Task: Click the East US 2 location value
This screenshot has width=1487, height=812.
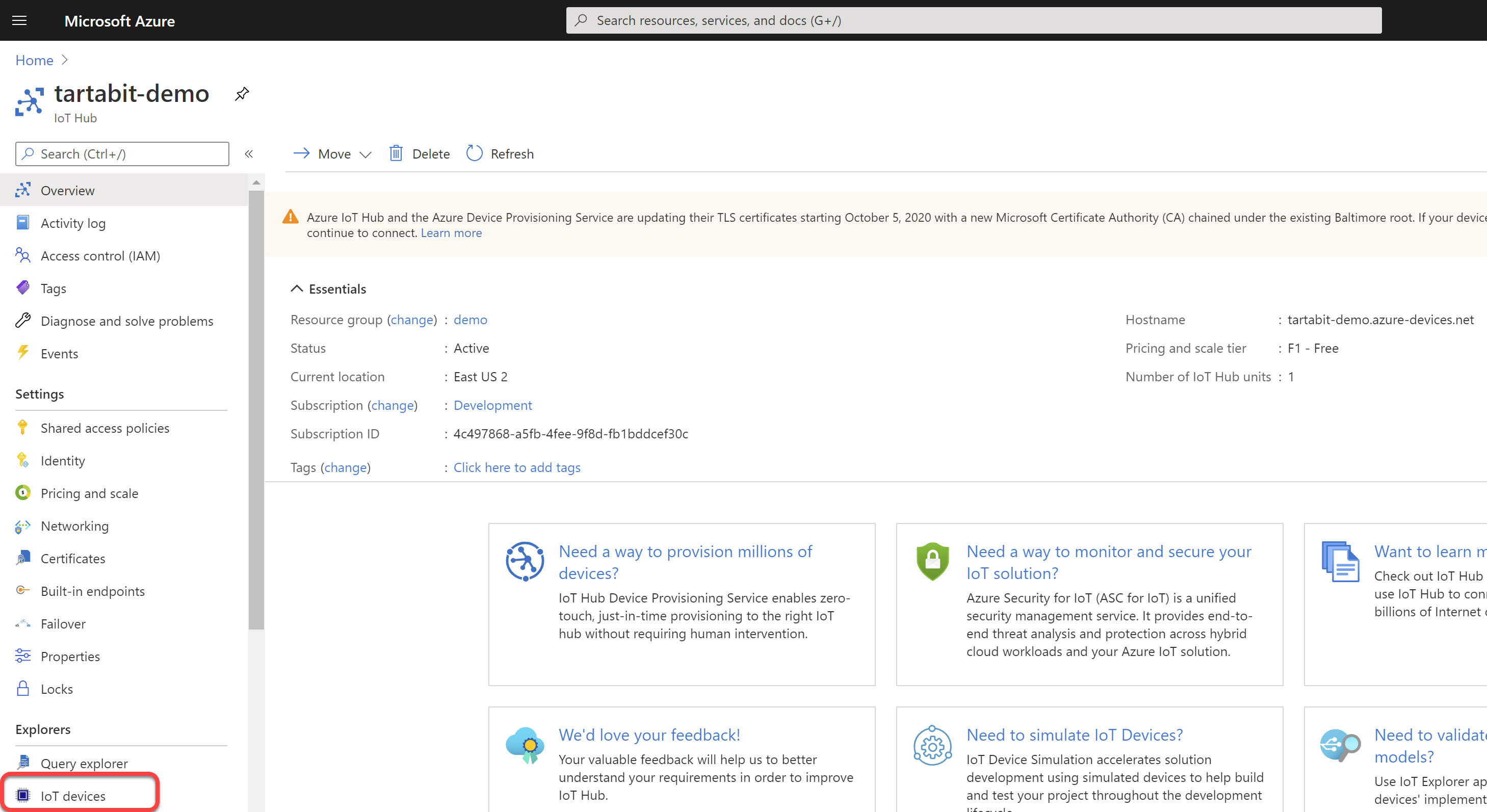Action: coord(480,376)
